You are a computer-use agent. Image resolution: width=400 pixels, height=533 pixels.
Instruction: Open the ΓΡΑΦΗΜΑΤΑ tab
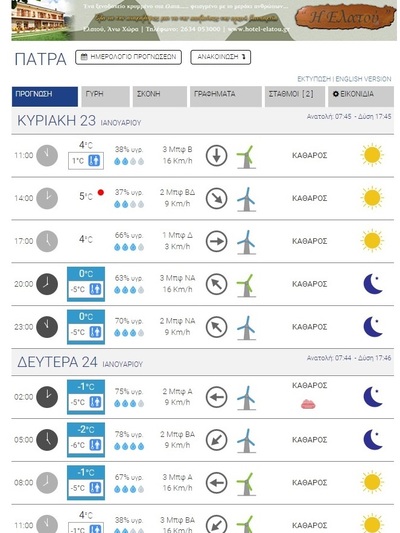[226, 97]
